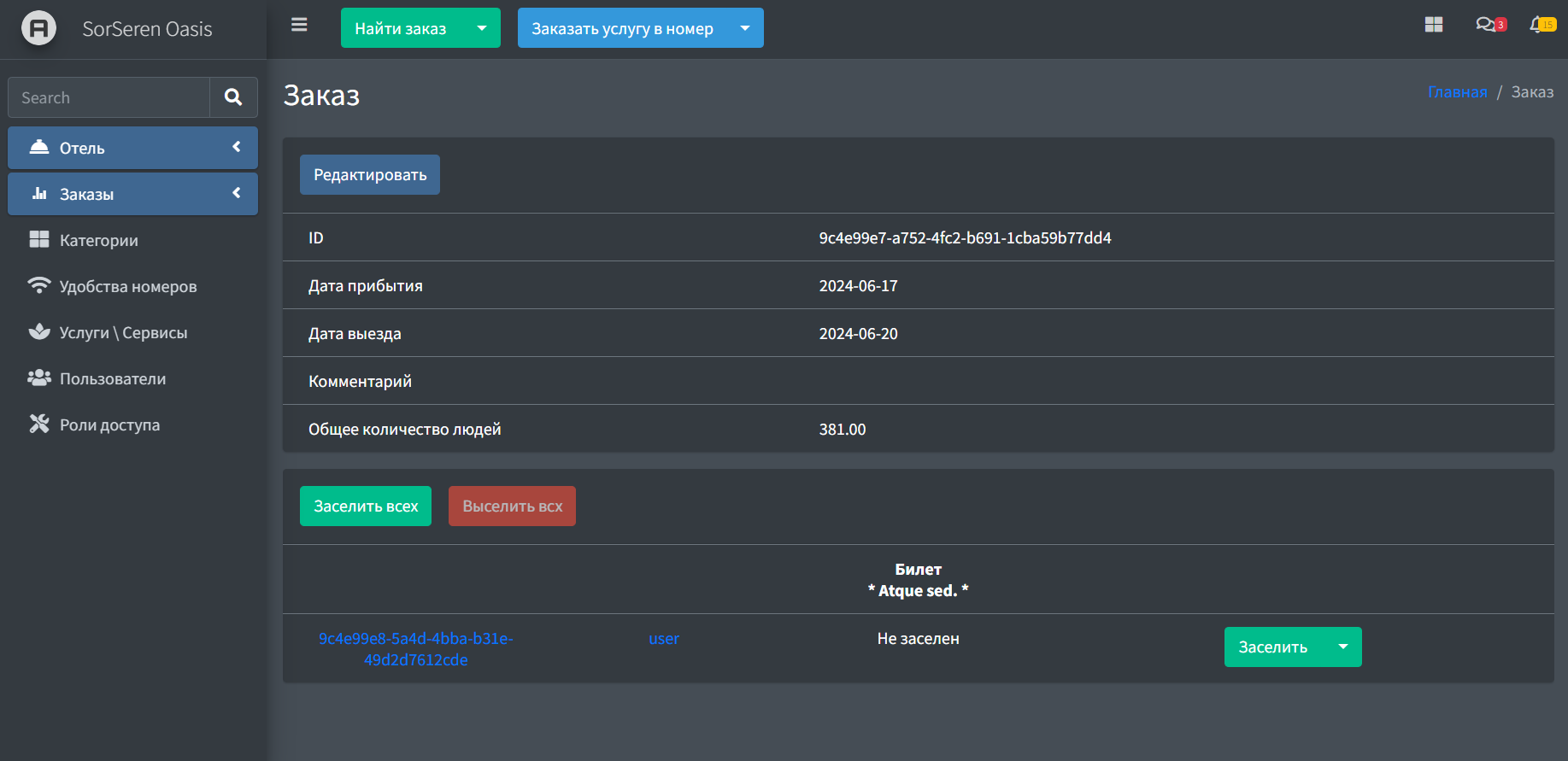Toggle the sidebar with hamburger icon
This screenshot has height=761, width=1568.
(x=299, y=25)
